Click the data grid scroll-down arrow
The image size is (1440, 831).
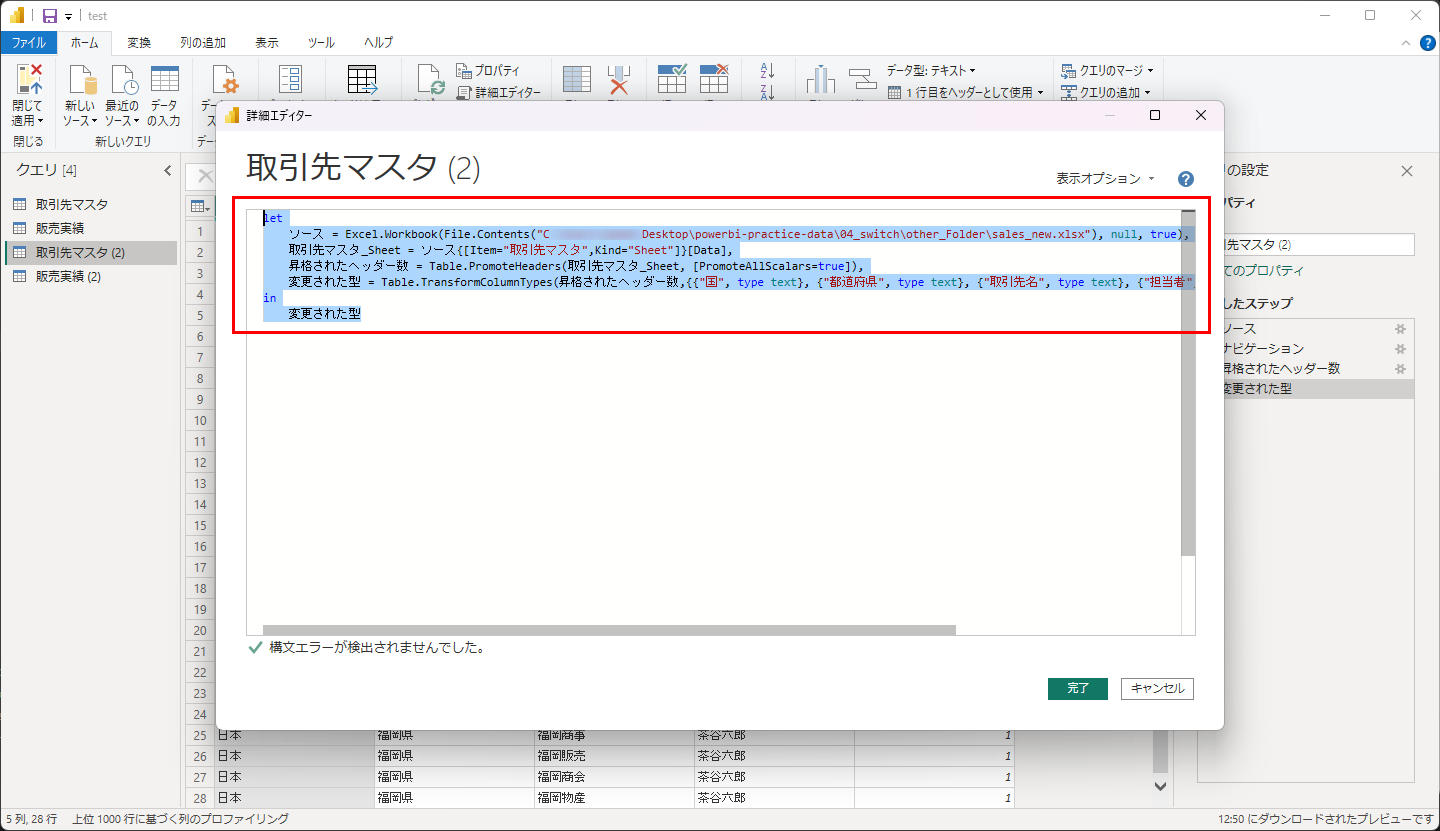1160,787
